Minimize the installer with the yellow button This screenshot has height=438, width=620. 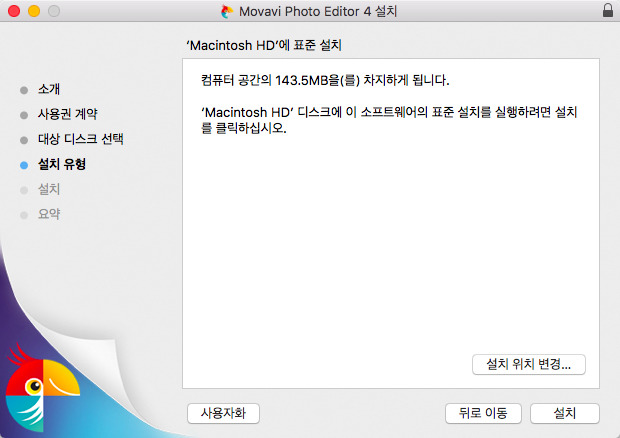pyautogui.click(x=34, y=11)
